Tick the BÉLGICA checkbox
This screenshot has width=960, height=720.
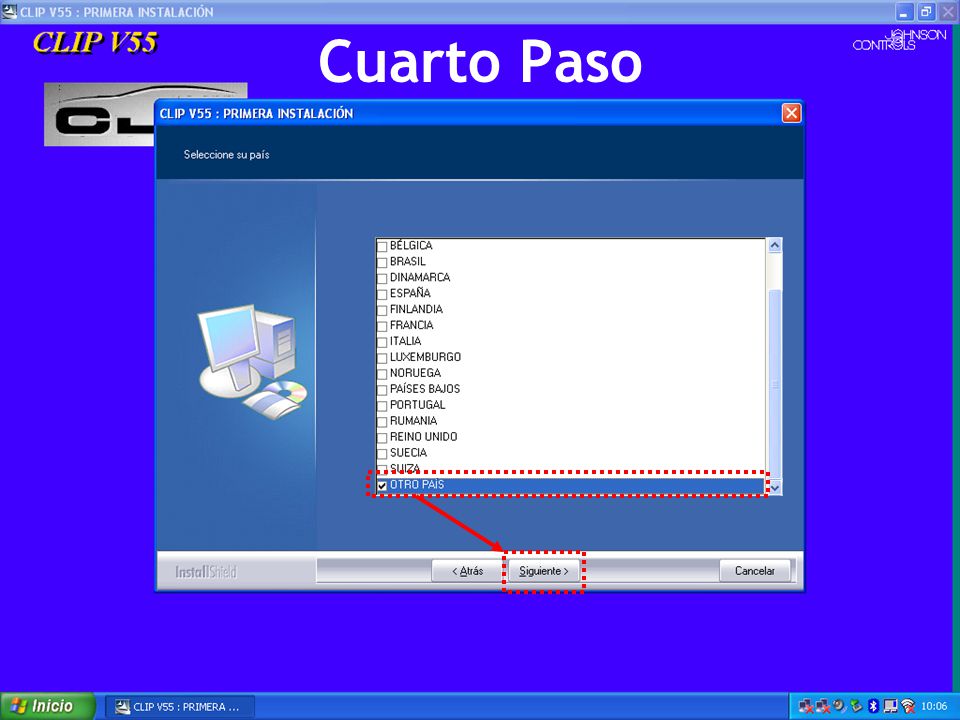(x=382, y=247)
